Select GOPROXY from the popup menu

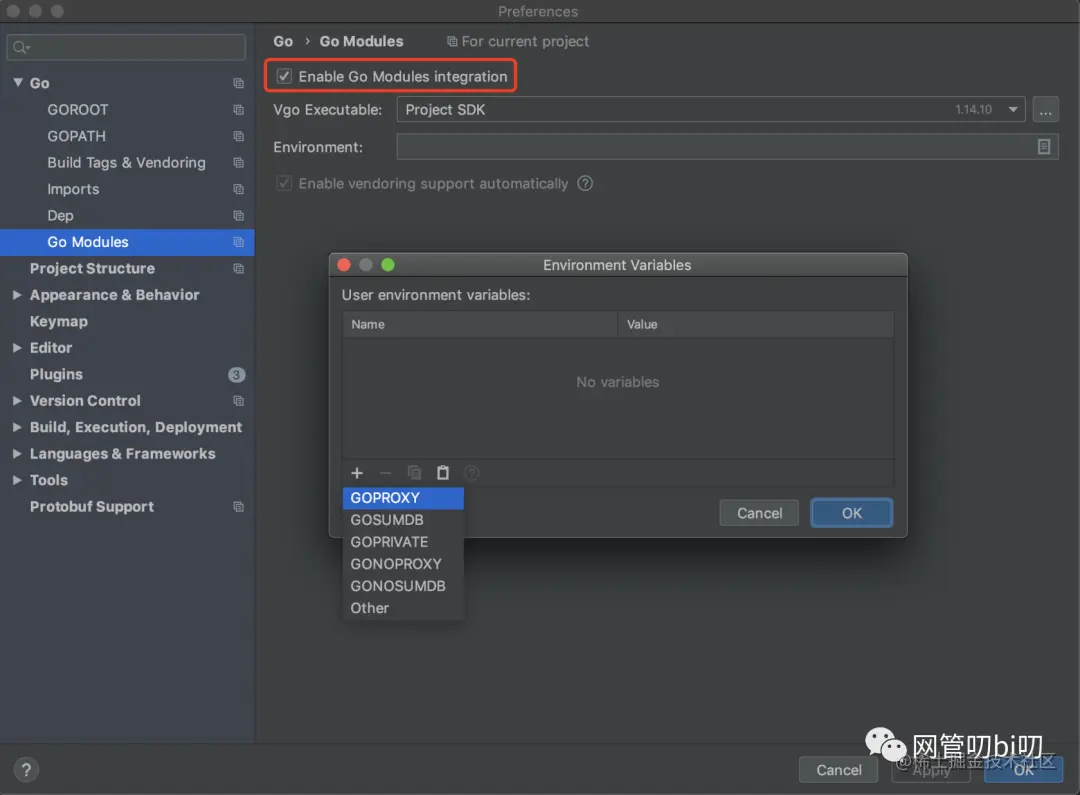point(403,497)
